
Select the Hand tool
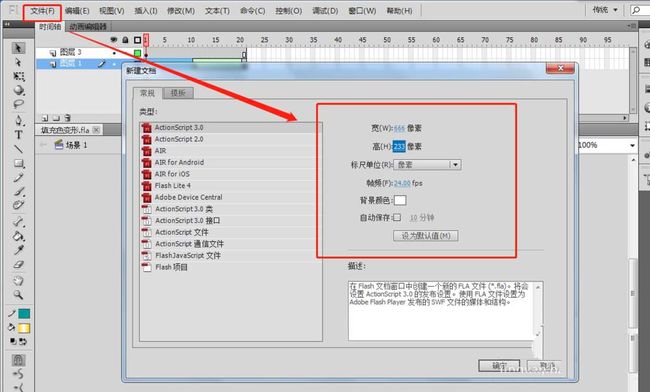(x=18, y=281)
